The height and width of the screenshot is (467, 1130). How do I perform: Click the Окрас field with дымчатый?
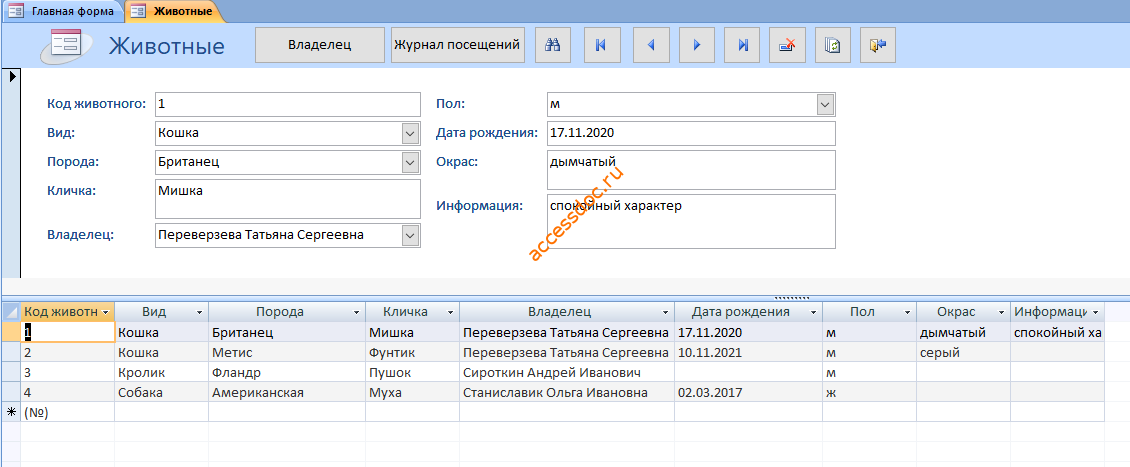pos(691,169)
